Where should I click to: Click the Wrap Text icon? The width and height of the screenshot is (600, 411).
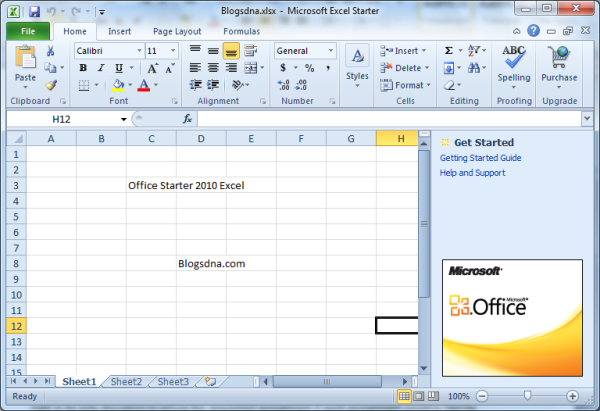tap(251, 51)
